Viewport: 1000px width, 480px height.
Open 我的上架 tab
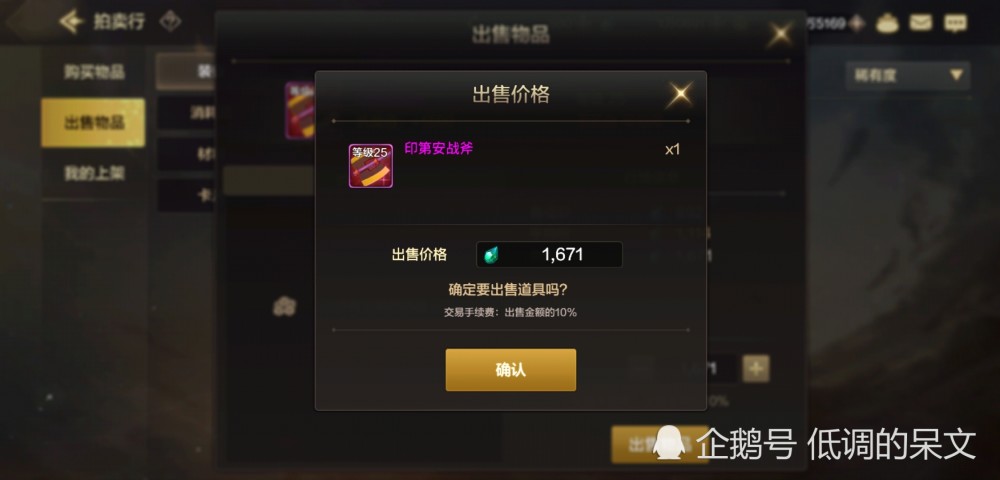coord(93,173)
